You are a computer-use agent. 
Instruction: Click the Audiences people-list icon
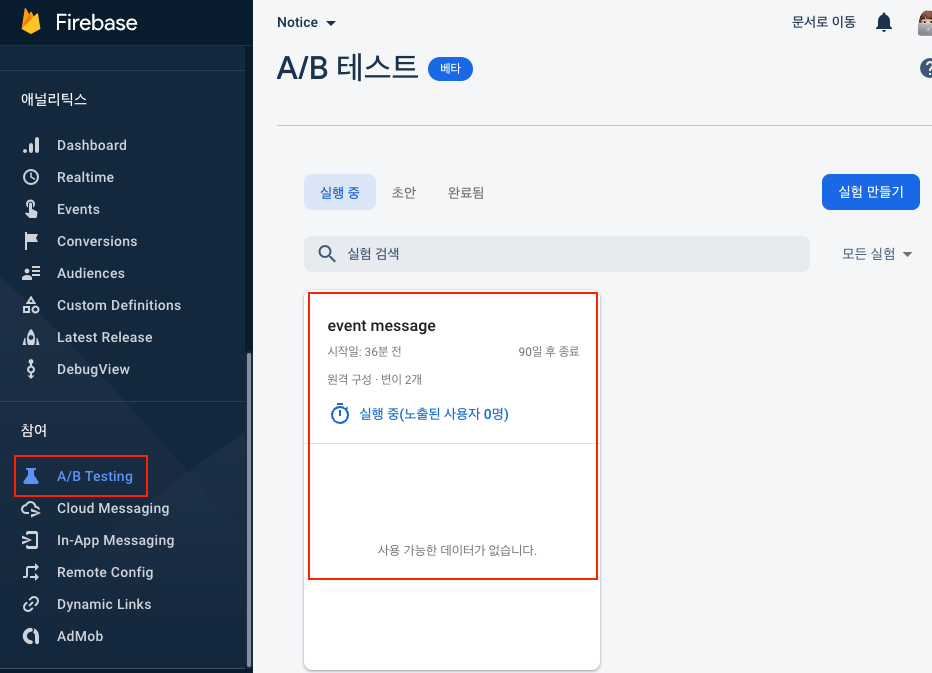click(31, 273)
